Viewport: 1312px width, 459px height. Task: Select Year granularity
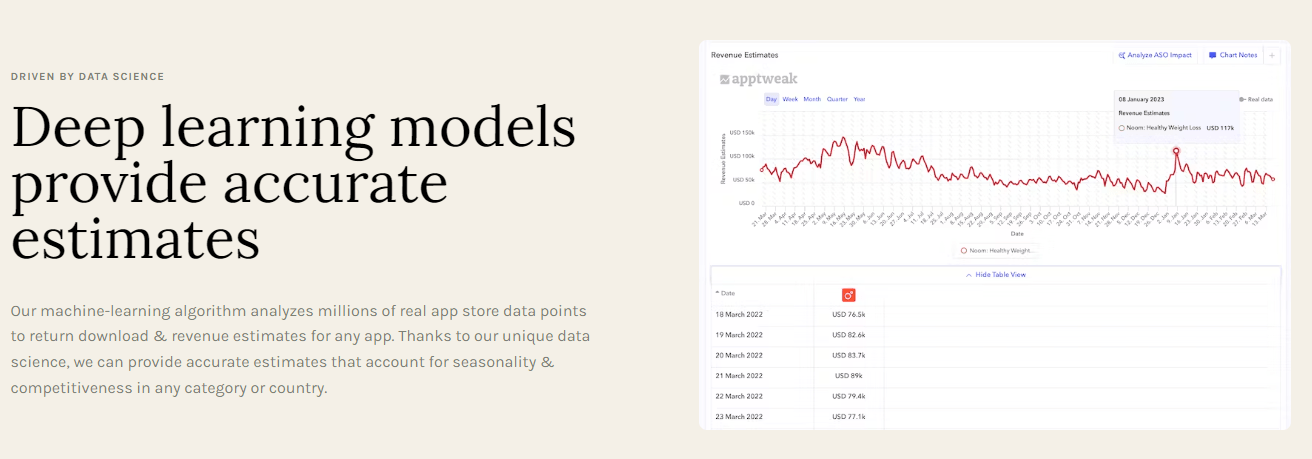tap(859, 99)
